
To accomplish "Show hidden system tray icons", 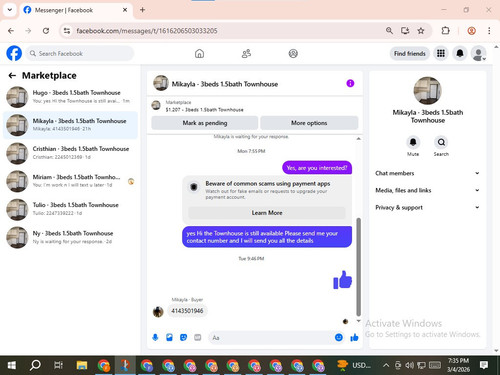I will tap(386, 365).
